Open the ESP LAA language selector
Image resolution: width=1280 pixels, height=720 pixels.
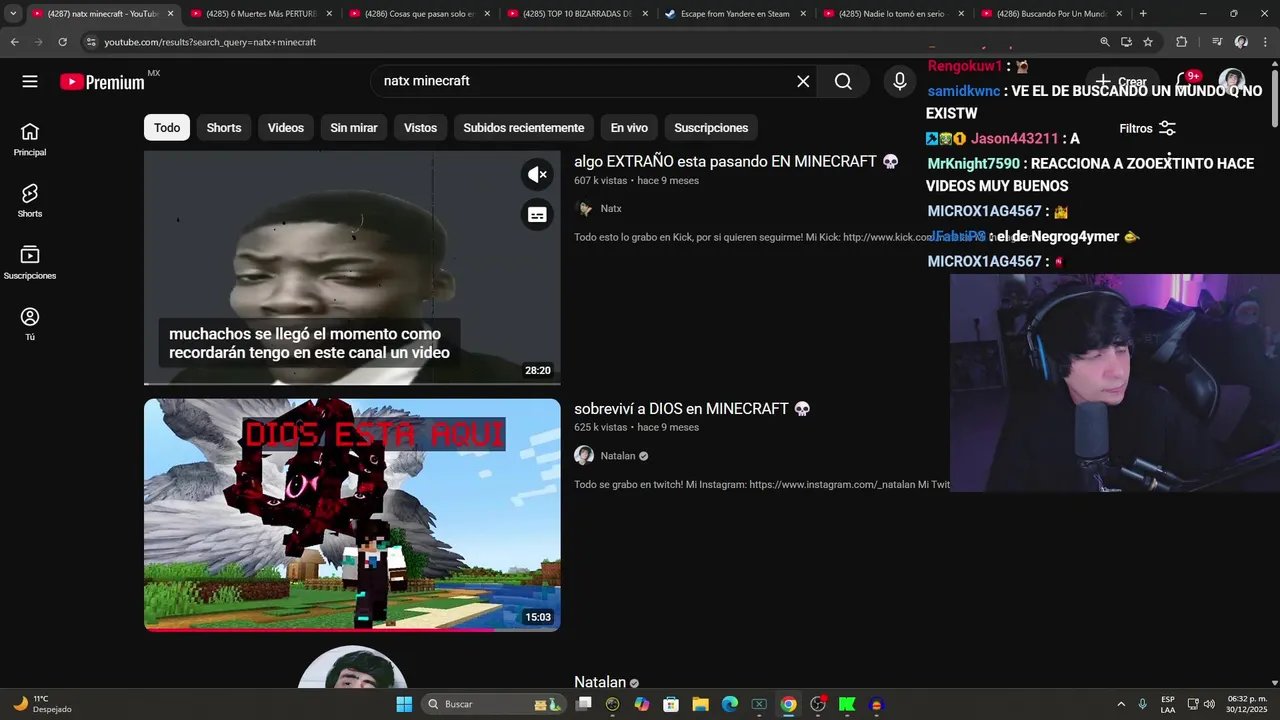coord(1168,704)
